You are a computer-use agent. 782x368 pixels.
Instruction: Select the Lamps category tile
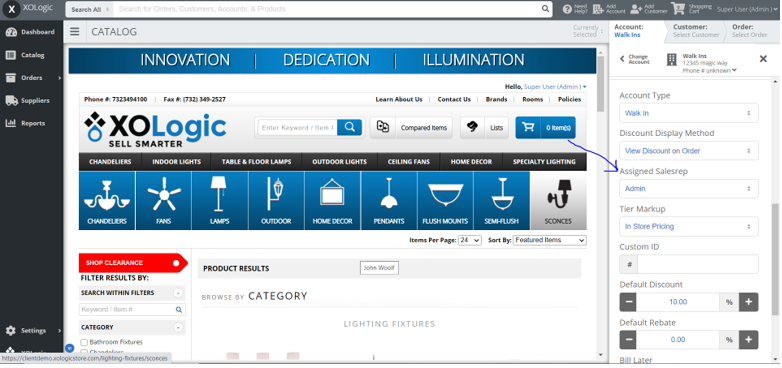point(220,200)
